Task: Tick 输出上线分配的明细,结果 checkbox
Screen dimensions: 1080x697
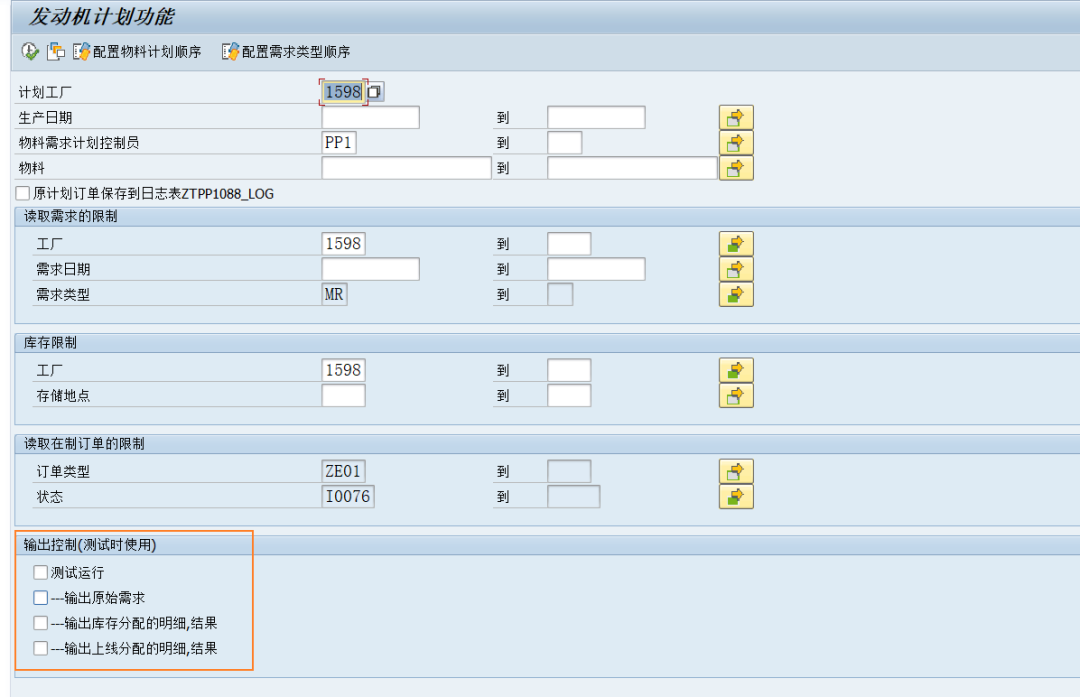Action: (41, 648)
